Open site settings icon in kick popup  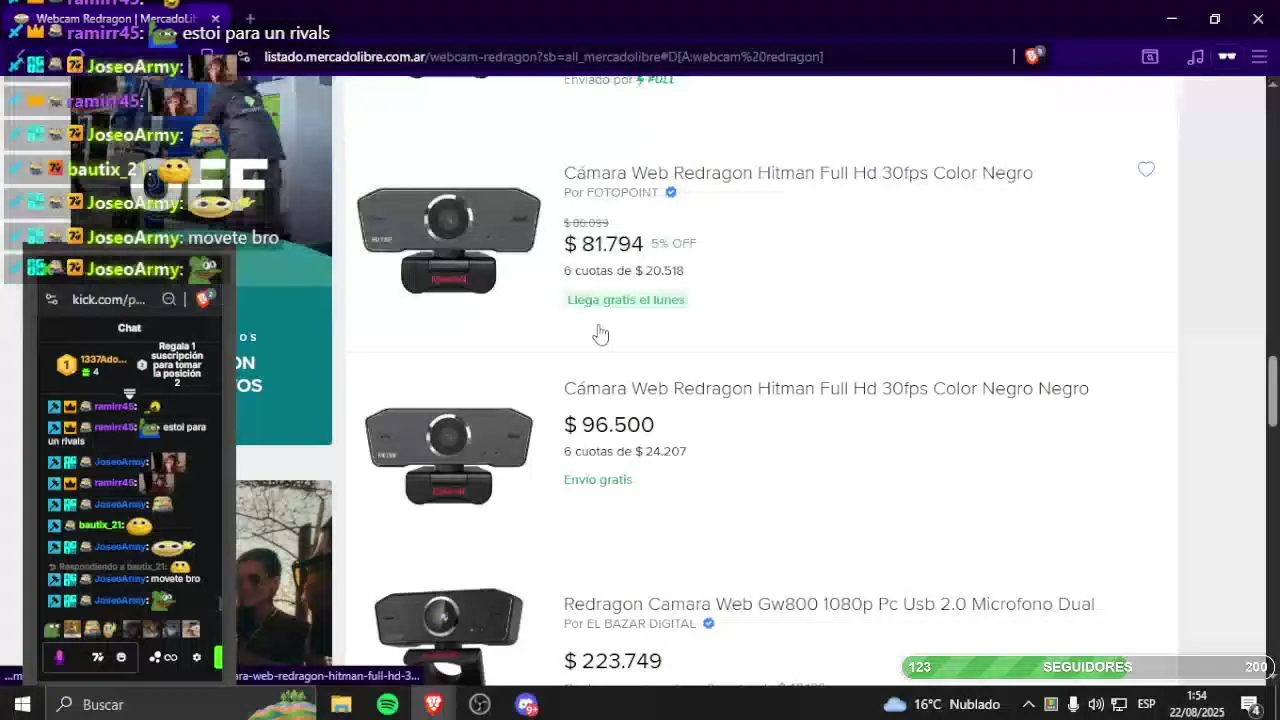click(x=52, y=299)
